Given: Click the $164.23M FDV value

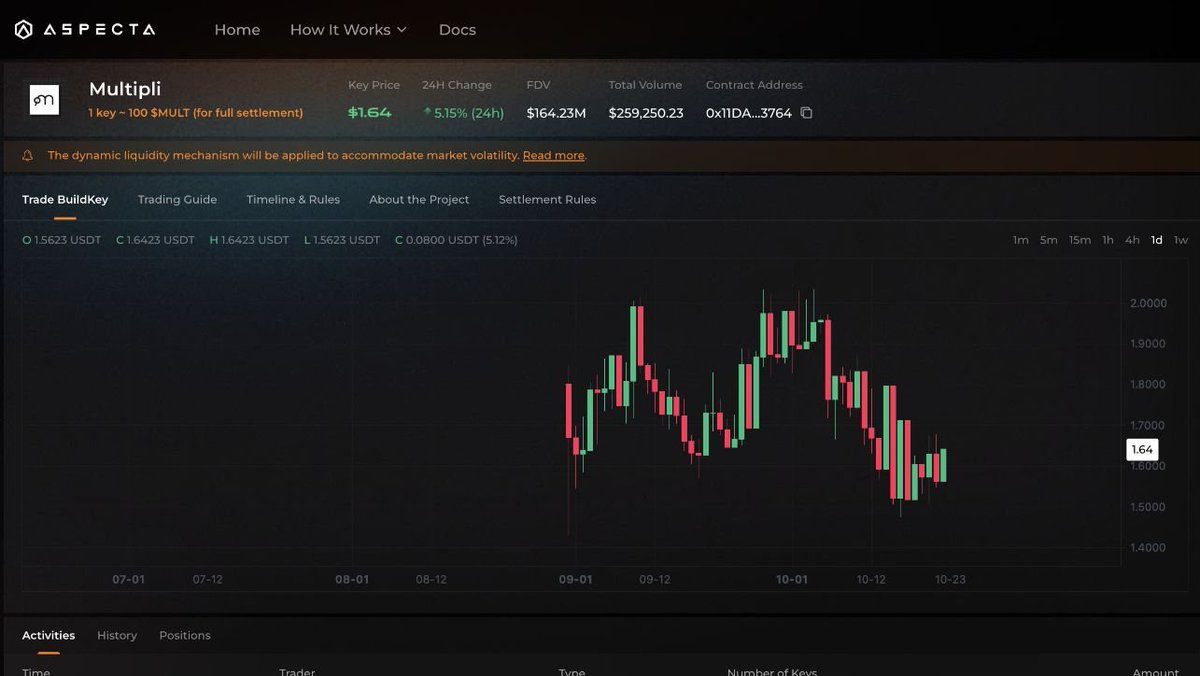Looking at the screenshot, I should pos(556,113).
